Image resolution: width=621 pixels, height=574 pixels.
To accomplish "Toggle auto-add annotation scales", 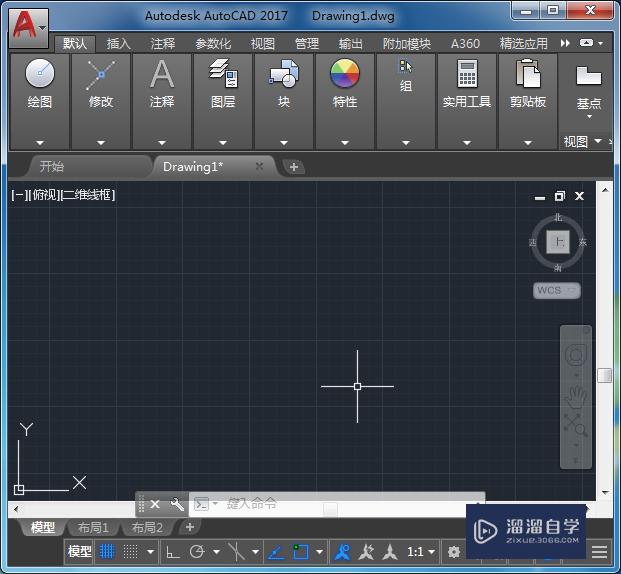I will (x=366, y=551).
